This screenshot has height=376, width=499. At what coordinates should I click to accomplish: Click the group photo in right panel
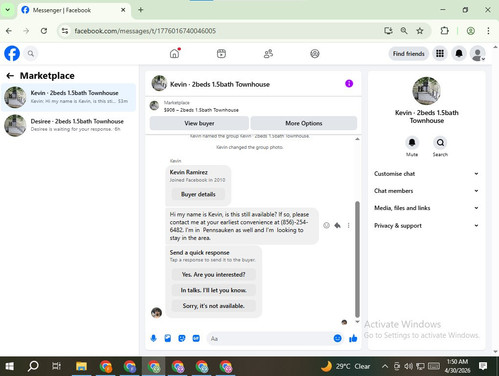coord(426,91)
